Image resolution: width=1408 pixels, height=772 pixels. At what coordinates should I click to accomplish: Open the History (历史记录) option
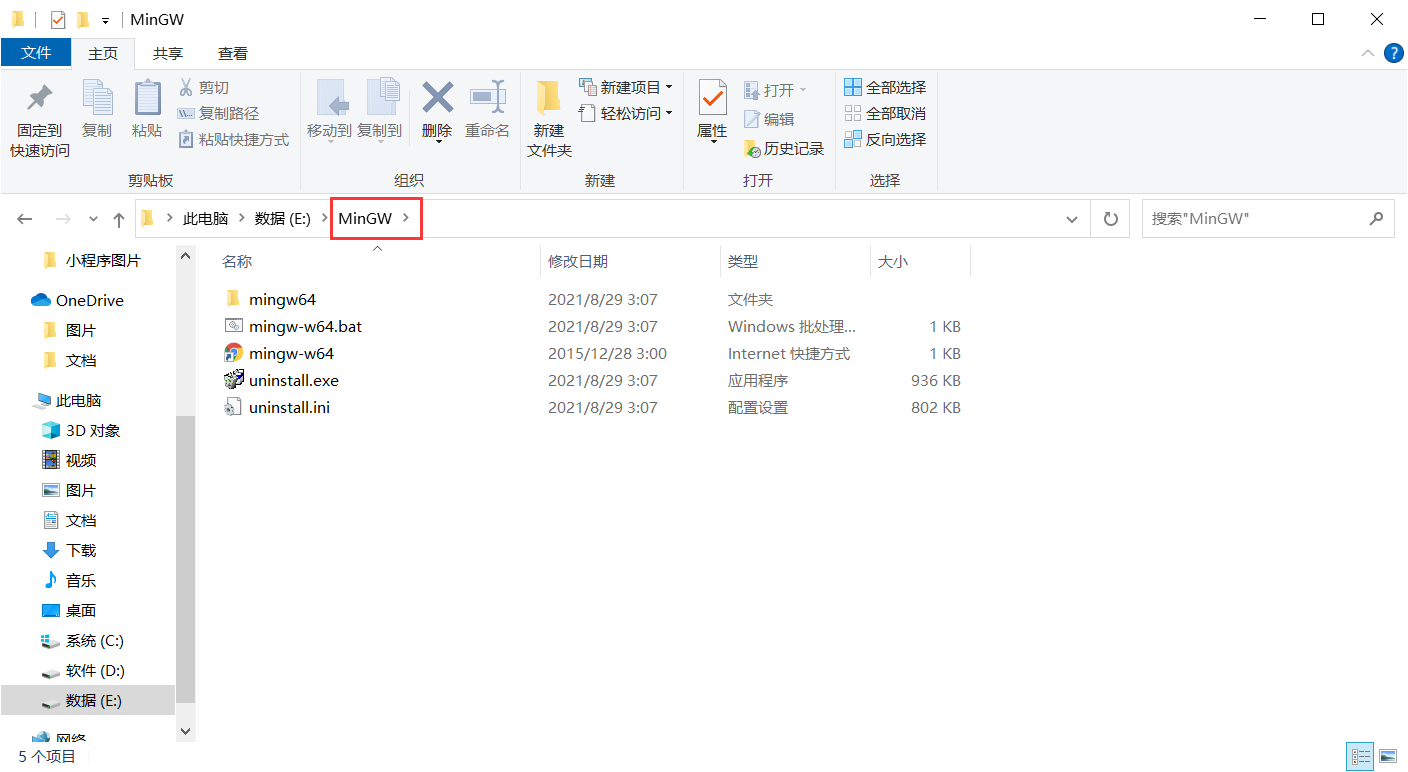point(784,149)
